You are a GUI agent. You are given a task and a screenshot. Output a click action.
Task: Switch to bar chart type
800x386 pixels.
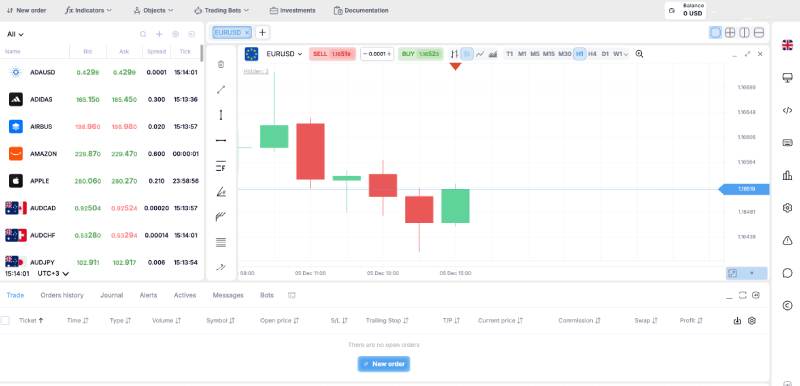(x=455, y=54)
